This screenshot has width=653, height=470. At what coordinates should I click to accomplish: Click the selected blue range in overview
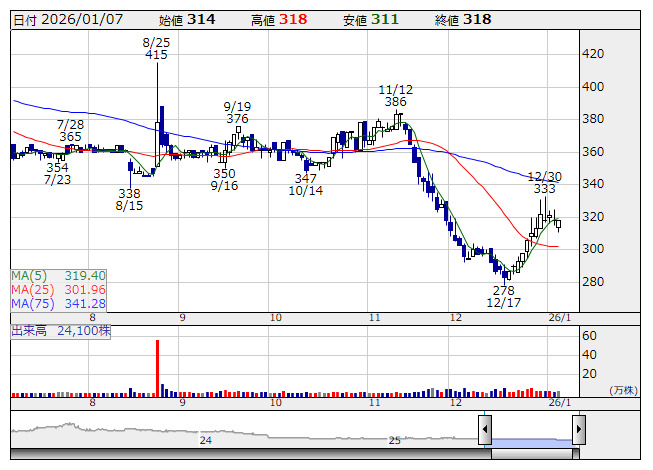click(532, 442)
